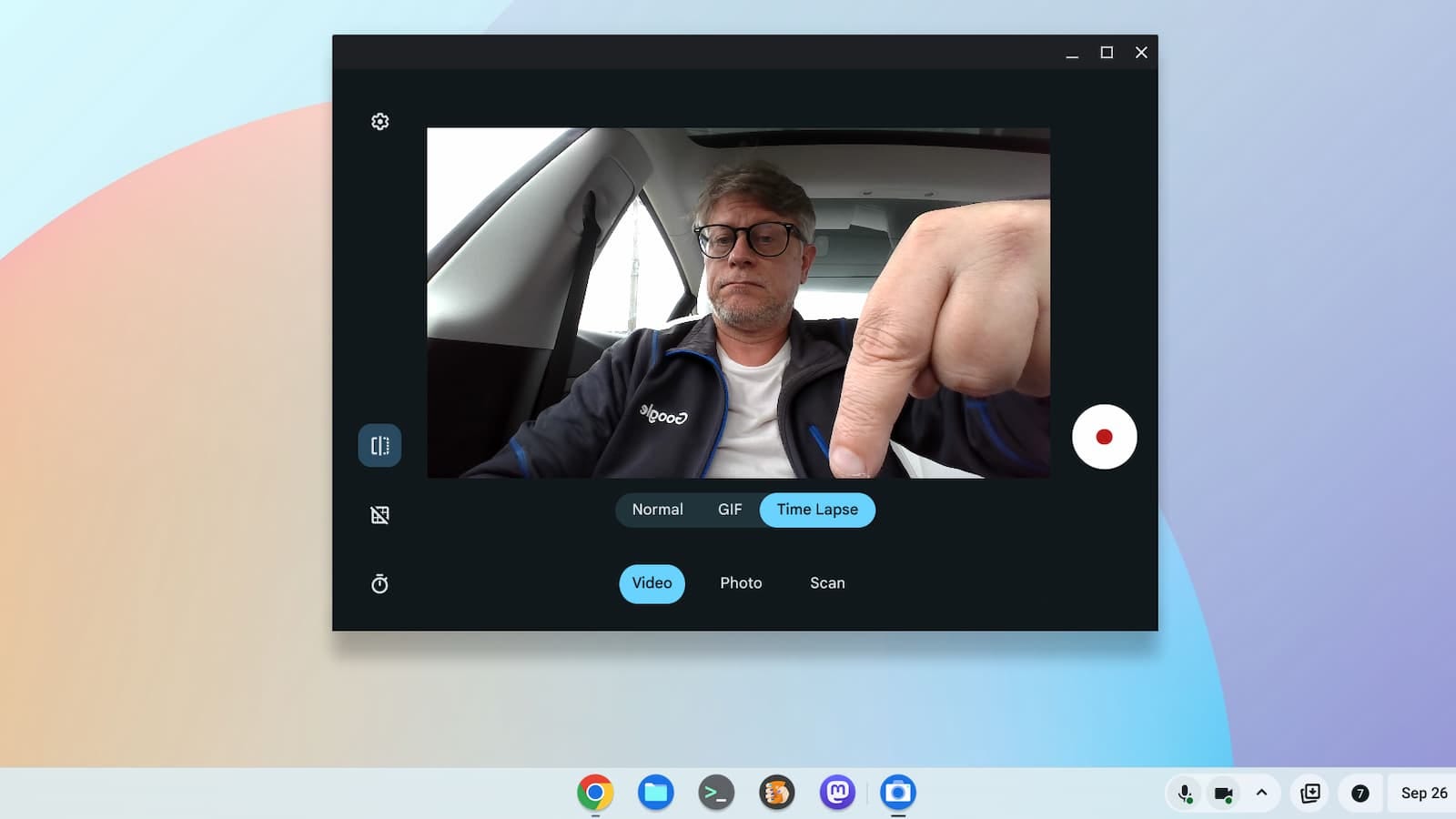Select GIF recording mode
1456x819 pixels.
tap(730, 510)
